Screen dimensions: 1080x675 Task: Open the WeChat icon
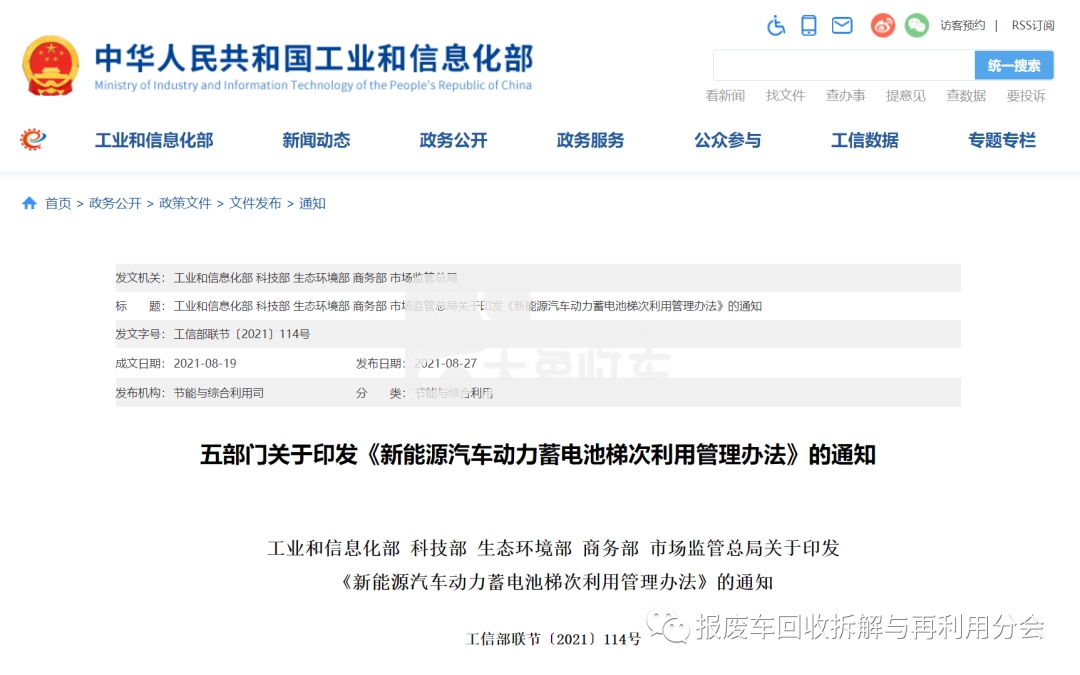point(916,26)
